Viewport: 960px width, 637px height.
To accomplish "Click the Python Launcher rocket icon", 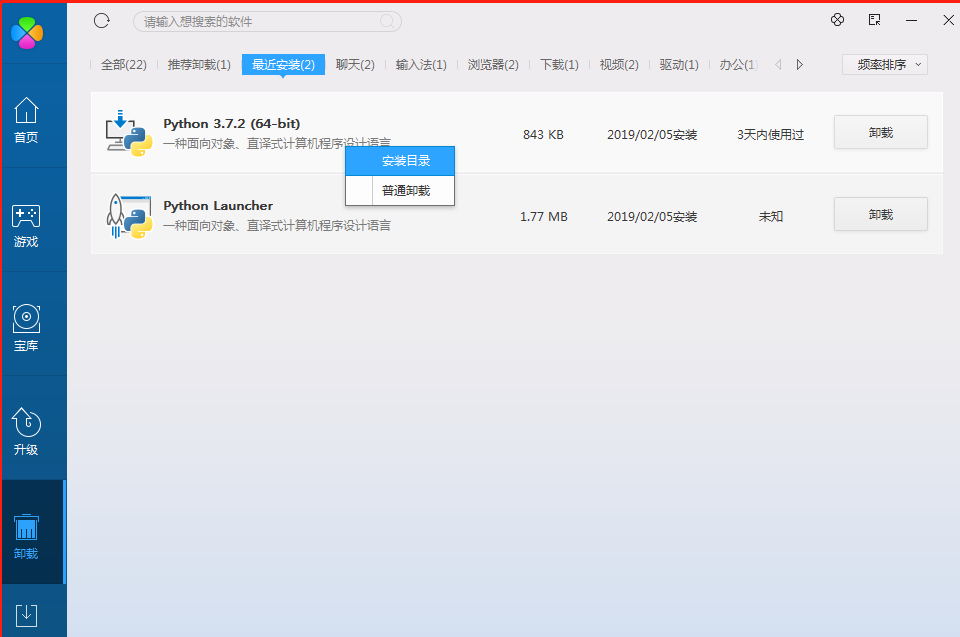I will pyautogui.click(x=129, y=216).
